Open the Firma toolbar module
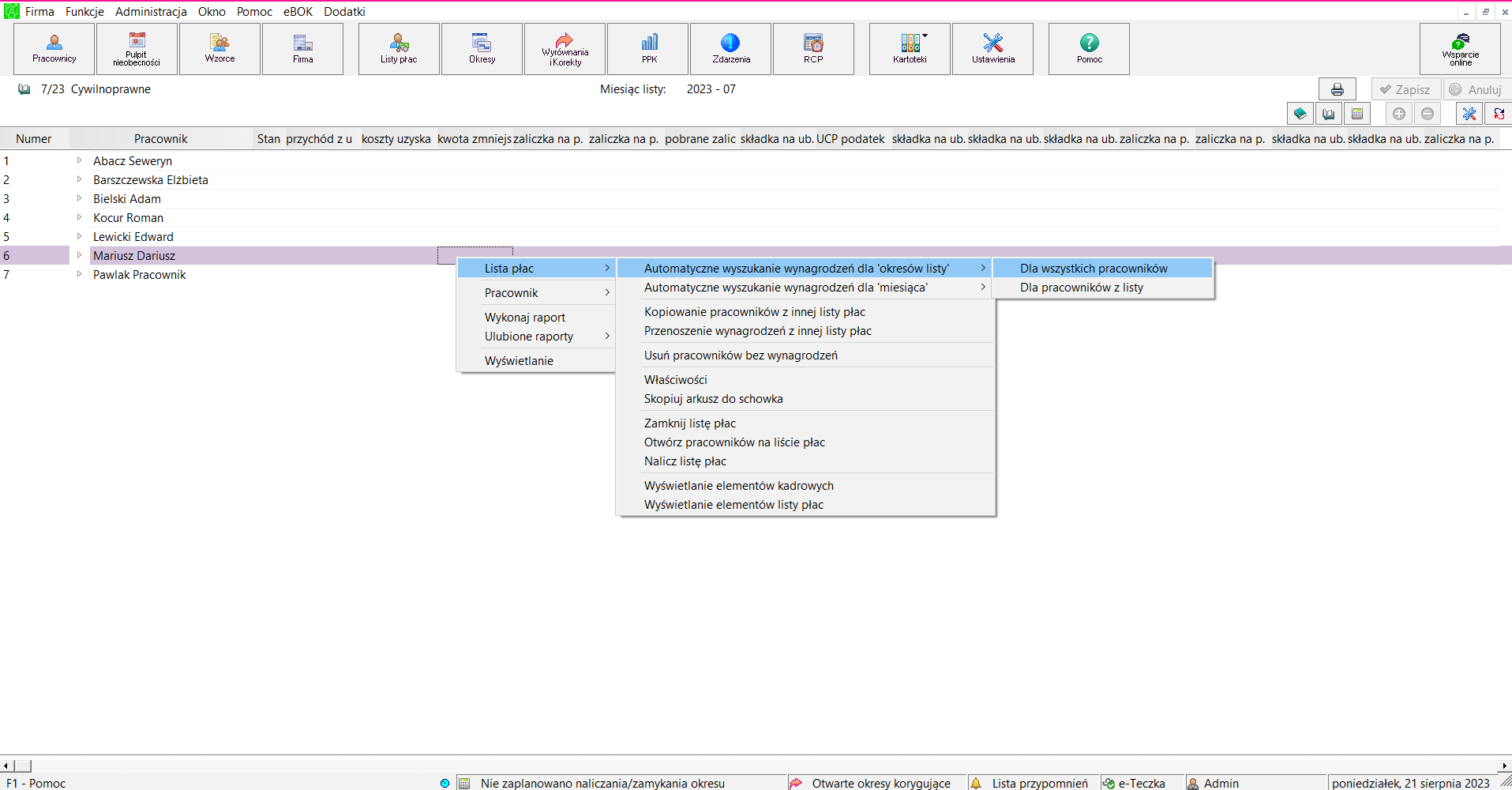 302,49
